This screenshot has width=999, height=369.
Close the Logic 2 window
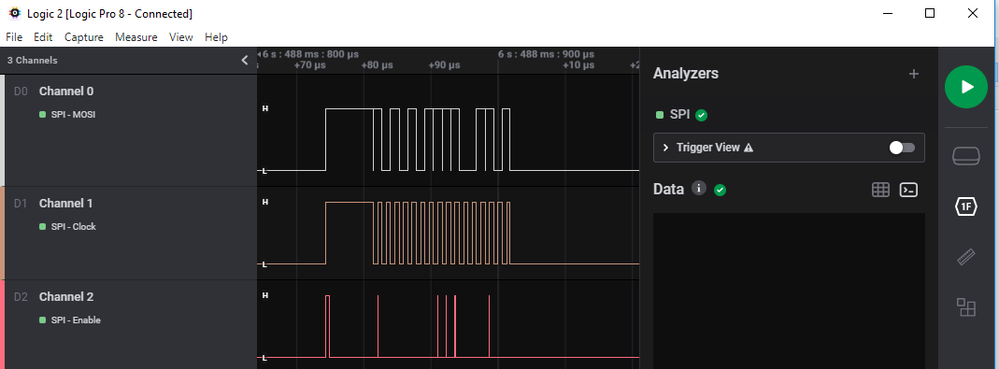(972, 13)
